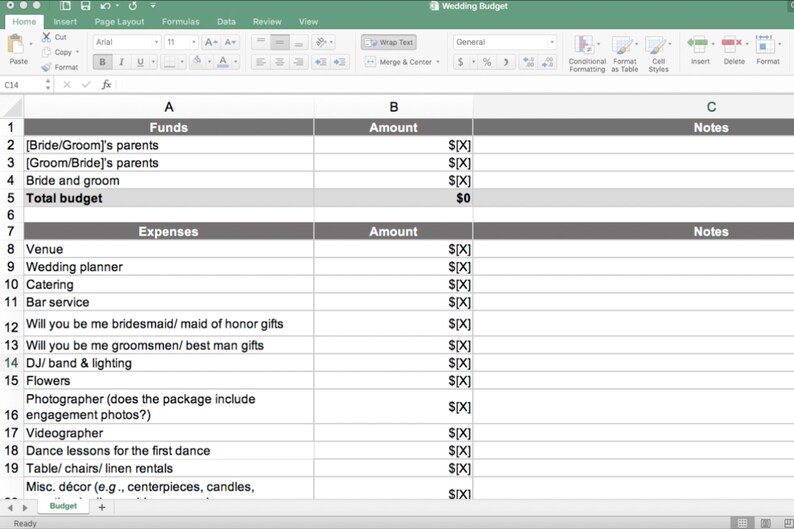Add new sheet with plus button
This screenshot has height=529, width=794.
102,507
